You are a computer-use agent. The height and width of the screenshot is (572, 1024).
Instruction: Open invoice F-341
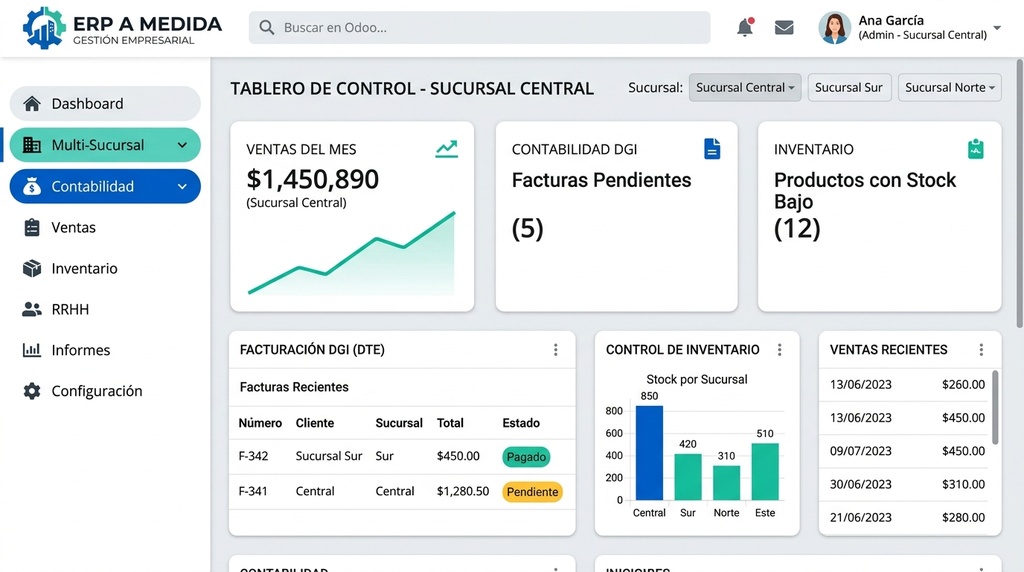tap(253, 491)
